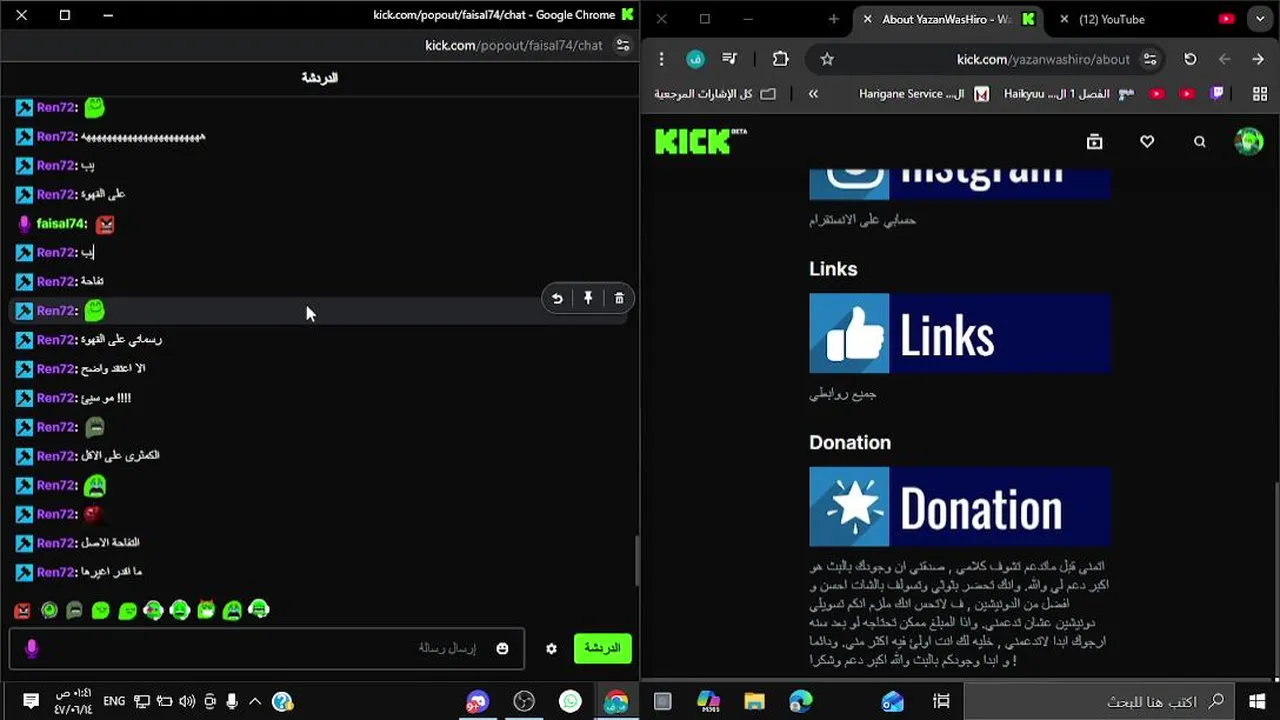Bookmark this page with the star icon
The height and width of the screenshot is (720, 1280).
[827, 59]
